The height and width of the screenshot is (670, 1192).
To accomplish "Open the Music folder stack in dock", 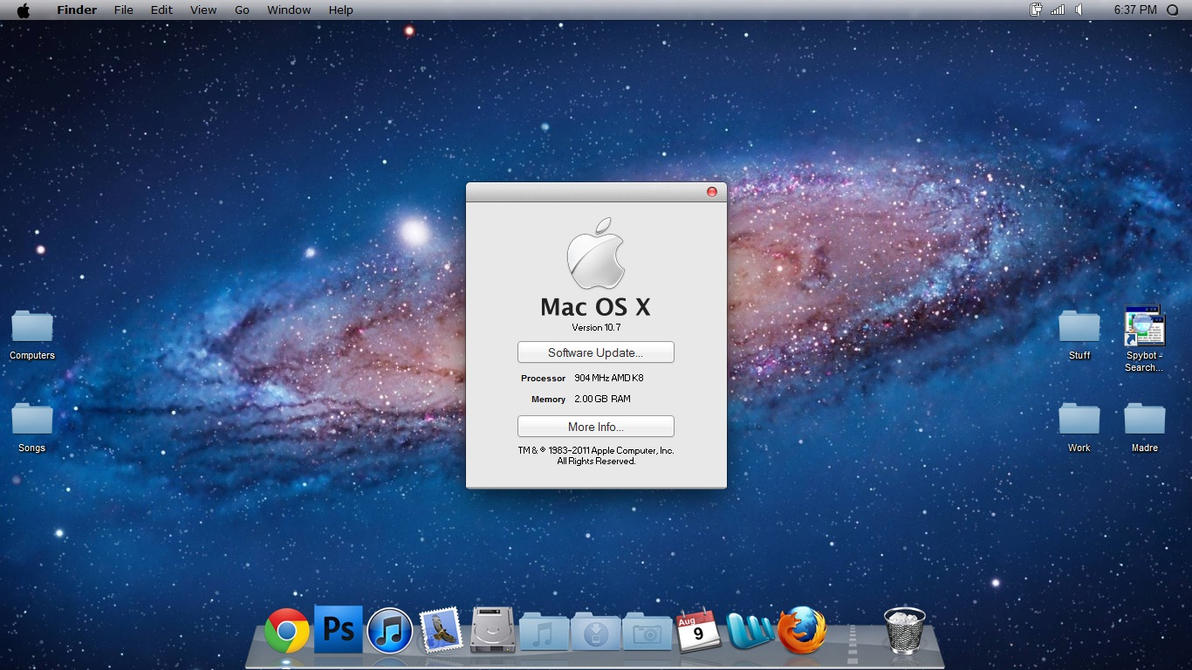I will pyautogui.click(x=544, y=632).
